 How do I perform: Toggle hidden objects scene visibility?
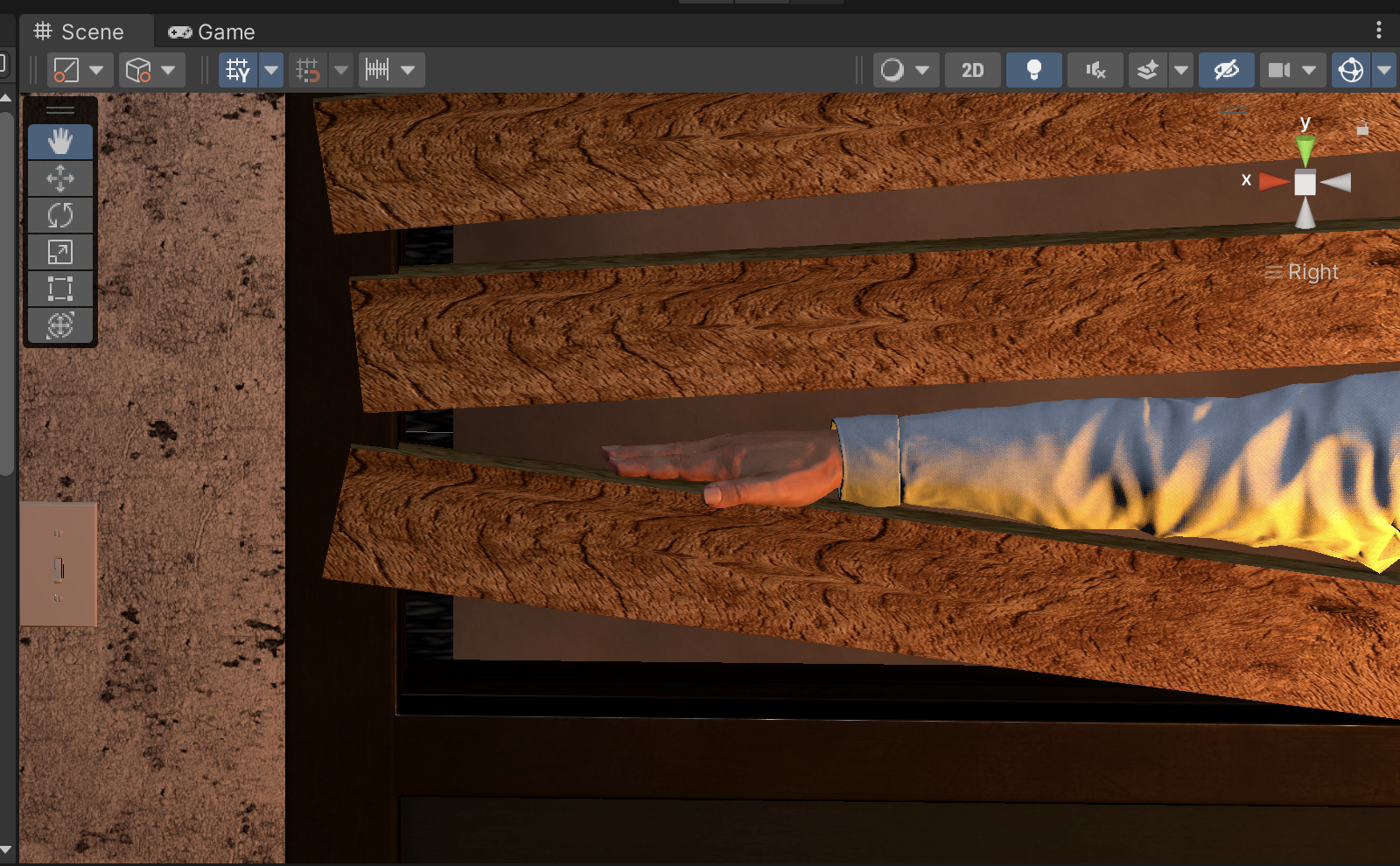coord(1227,70)
